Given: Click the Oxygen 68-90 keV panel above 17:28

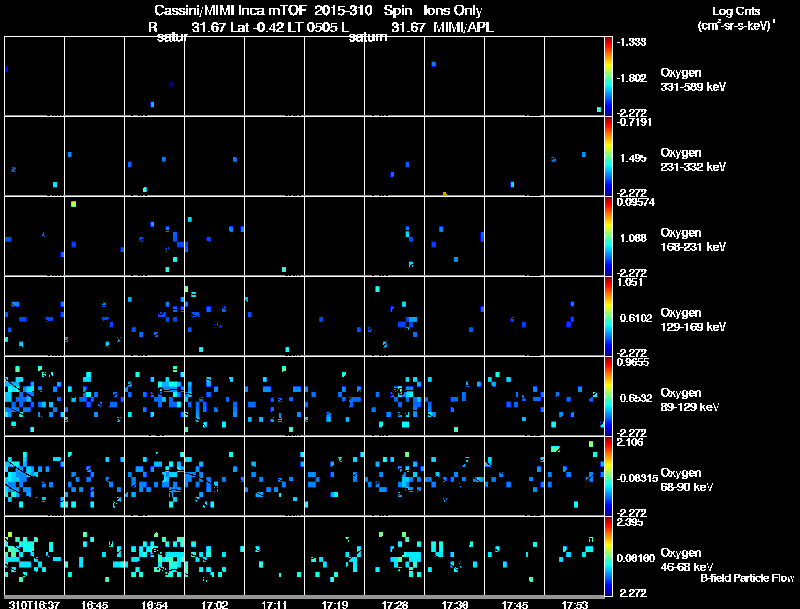Looking at the screenshot, I should point(394,476).
